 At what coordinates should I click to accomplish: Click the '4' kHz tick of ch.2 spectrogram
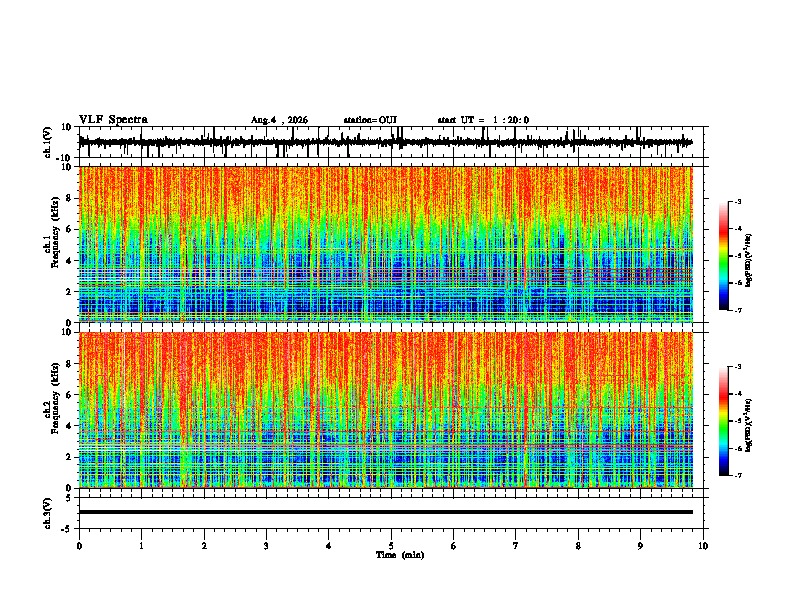(70, 426)
